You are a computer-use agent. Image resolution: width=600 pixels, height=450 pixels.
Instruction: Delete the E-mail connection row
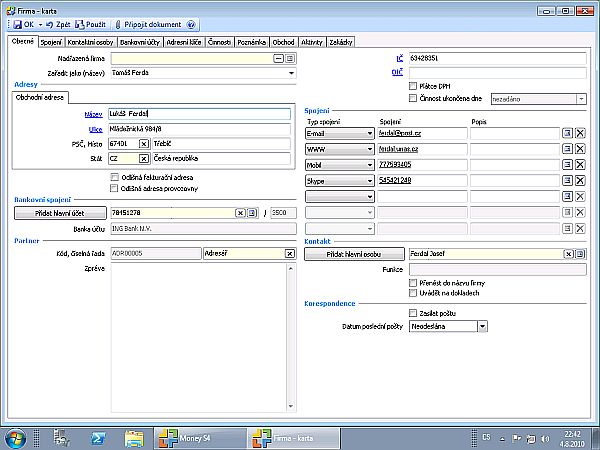pyautogui.click(x=580, y=133)
